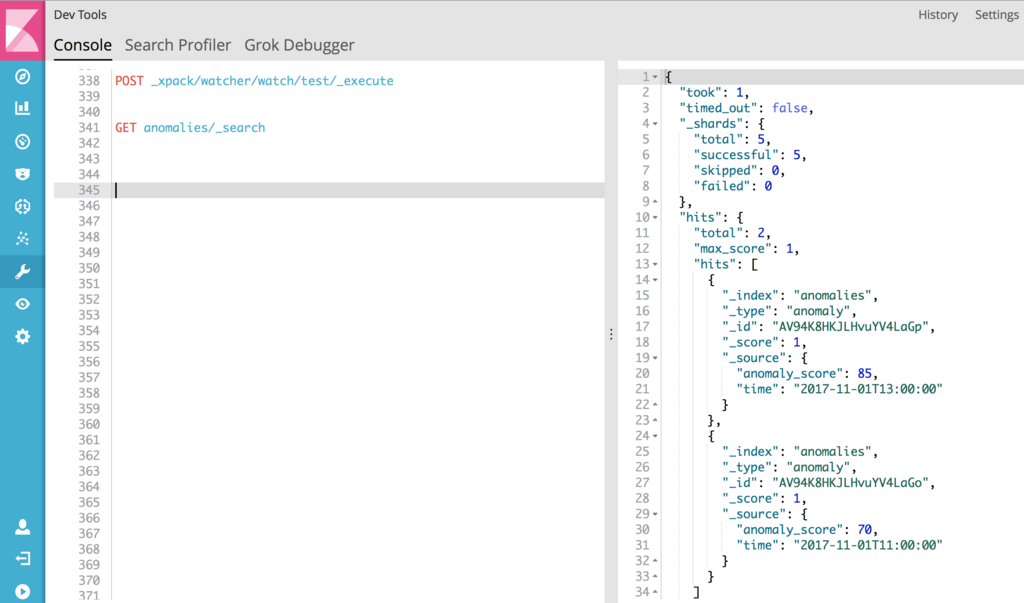Switch to the Search Profiler tab
This screenshot has width=1024, height=603.
click(178, 45)
